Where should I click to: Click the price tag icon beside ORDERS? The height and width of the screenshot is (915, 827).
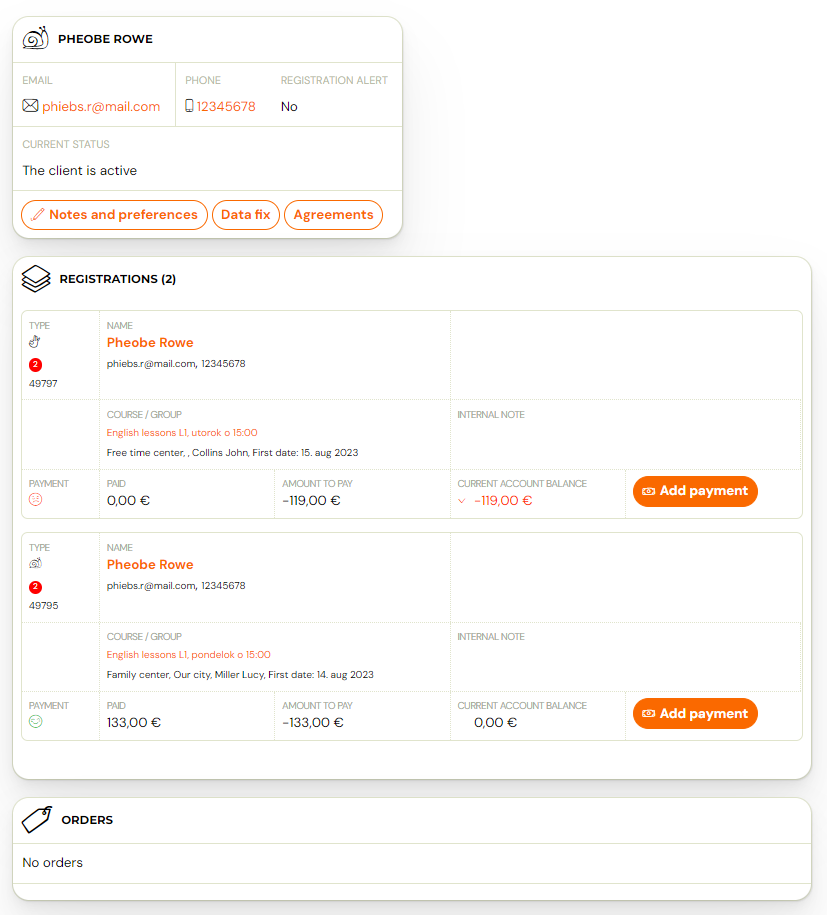(x=37, y=819)
